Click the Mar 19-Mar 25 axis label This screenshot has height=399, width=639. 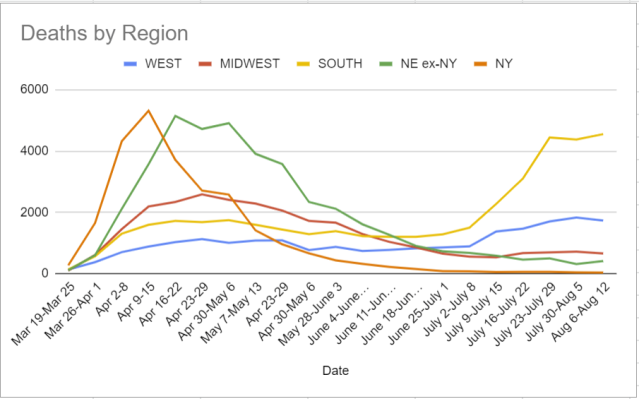[43, 313]
